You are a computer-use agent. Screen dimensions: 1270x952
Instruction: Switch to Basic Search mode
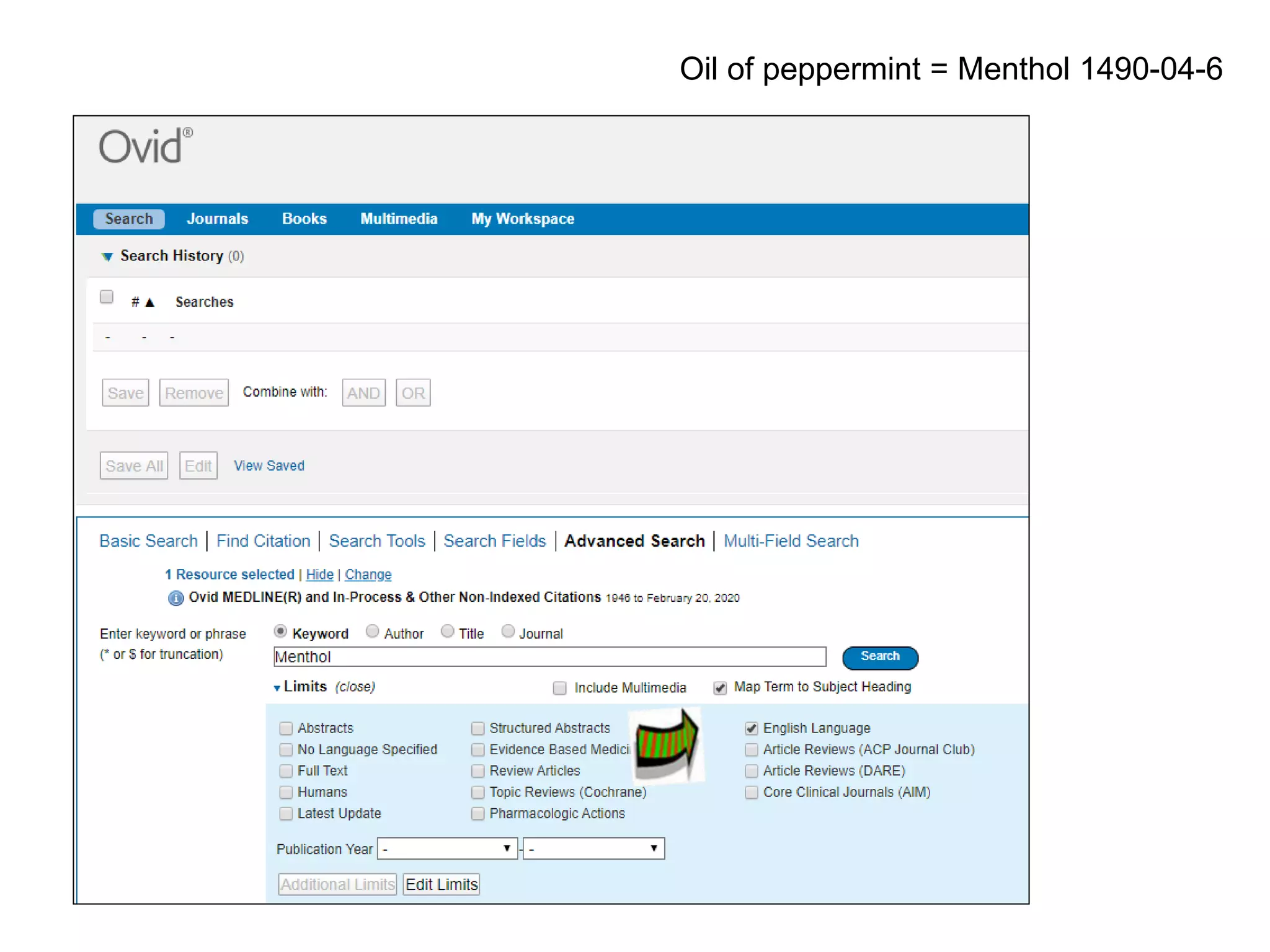pos(149,541)
